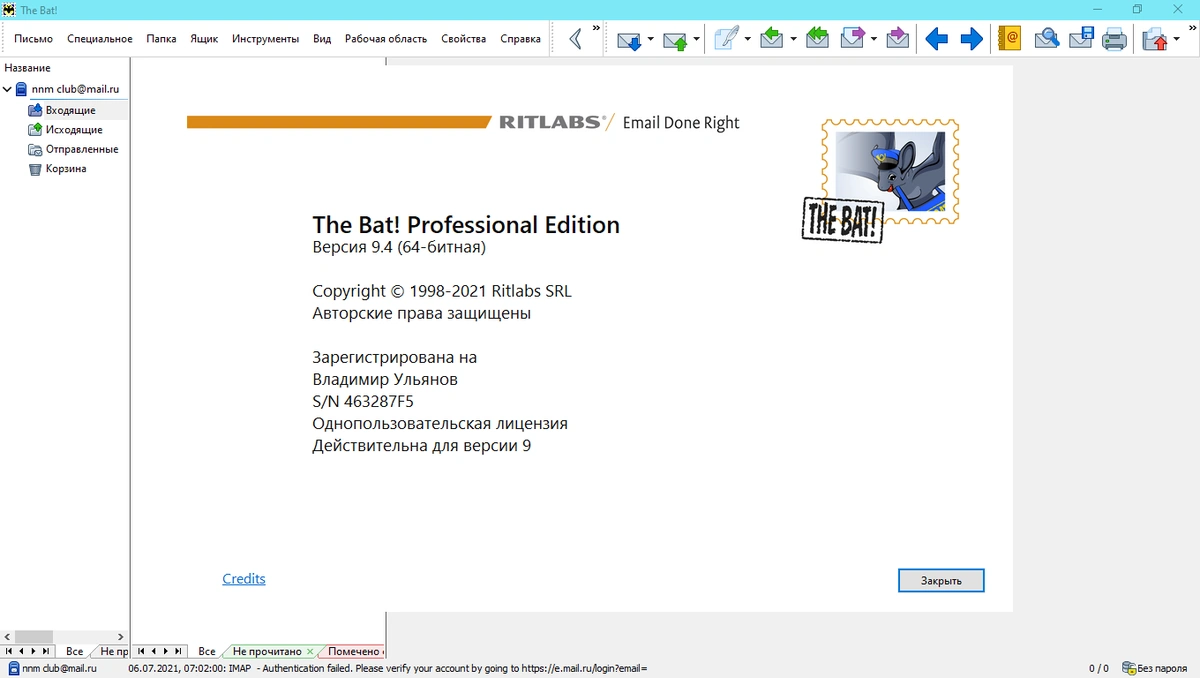The image size is (1200, 678).
Task: Jump to first tab in folder pane strip
Action: 8,651
